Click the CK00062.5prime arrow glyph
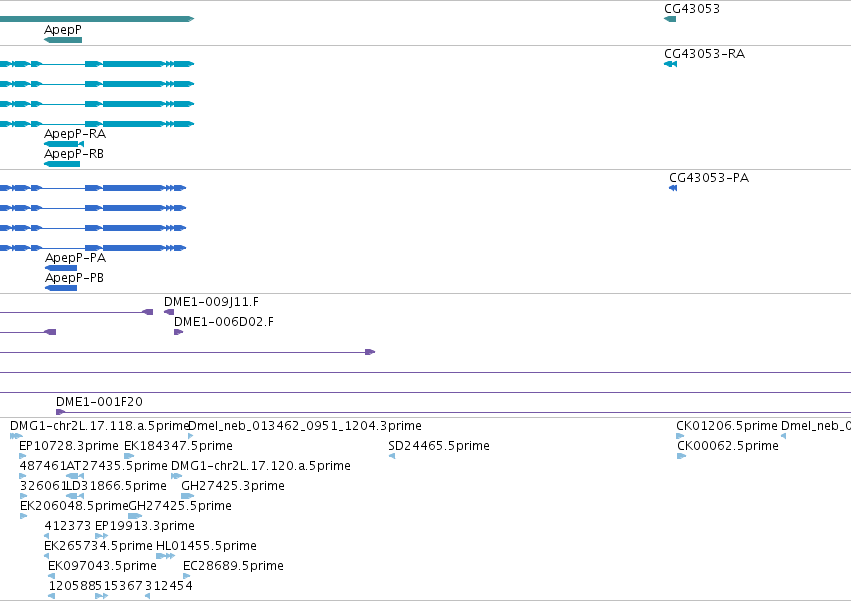The image size is (851, 601). pyautogui.click(x=682, y=456)
